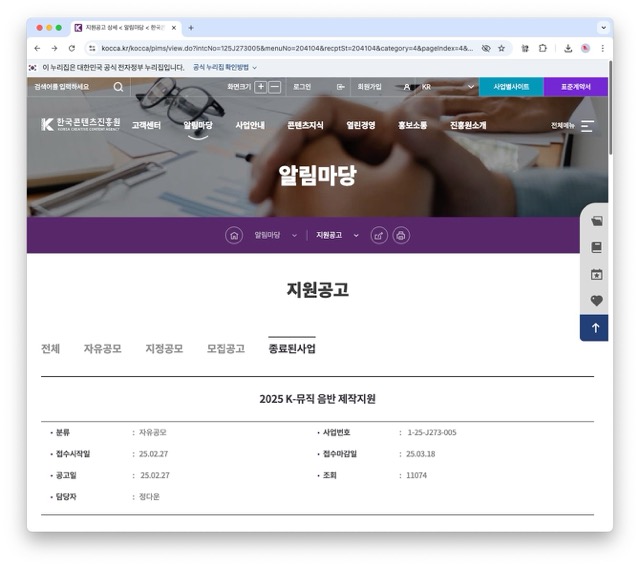Open browser downloads icon

click(568, 48)
